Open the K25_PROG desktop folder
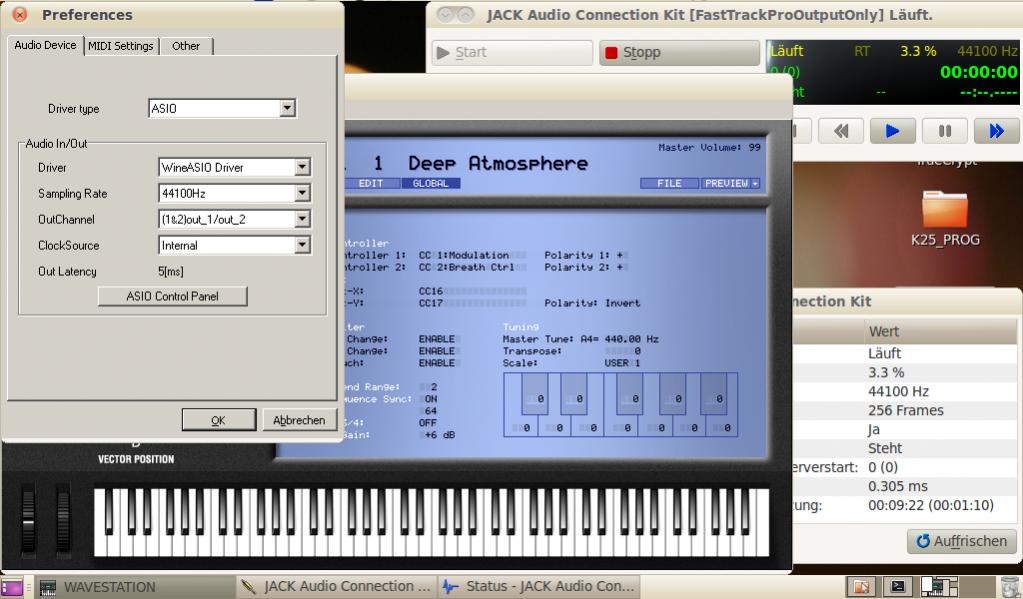1023x599 pixels. click(x=945, y=219)
